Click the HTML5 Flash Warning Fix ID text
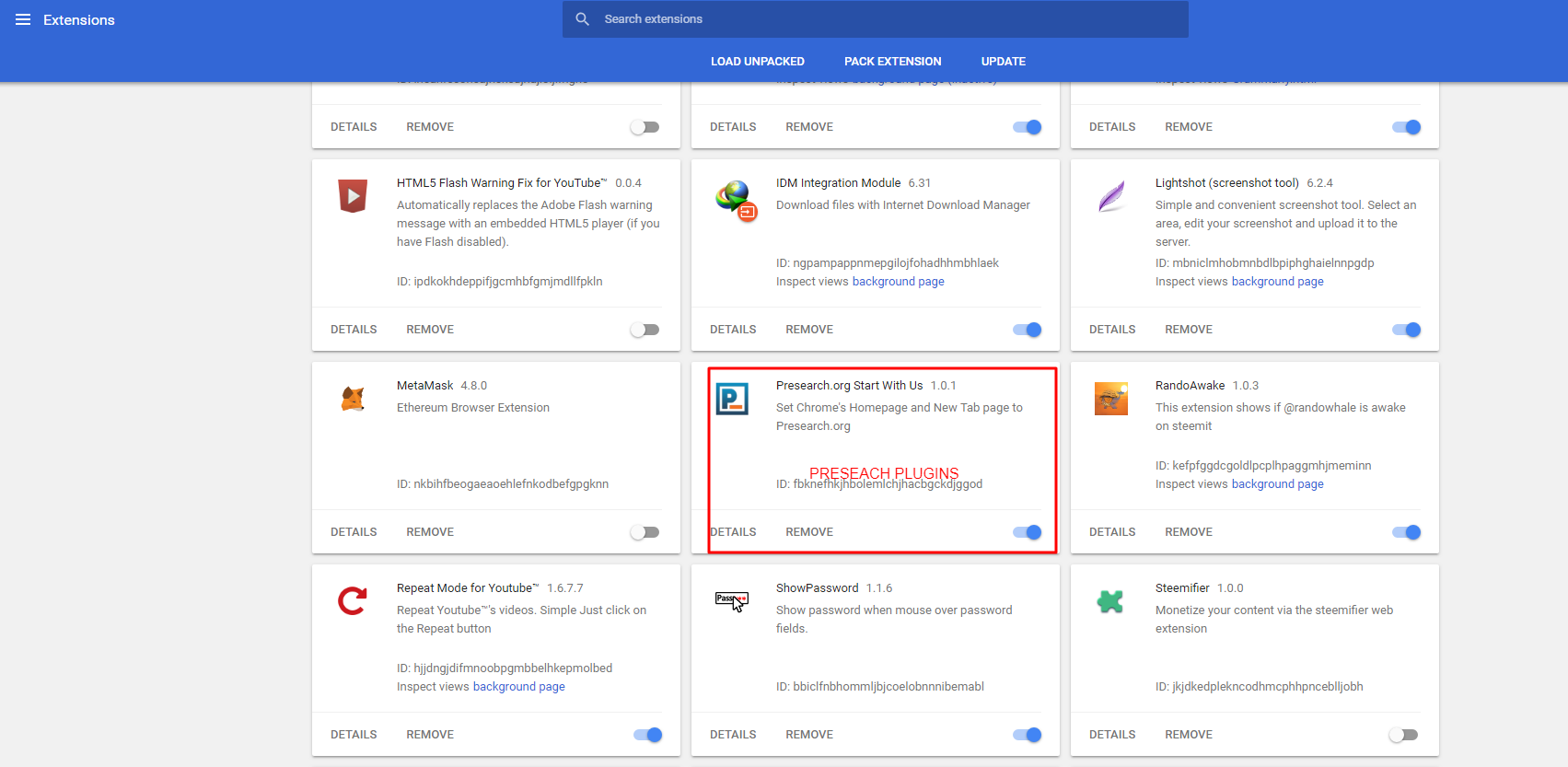This screenshot has height=767, width=1568. tap(500, 282)
